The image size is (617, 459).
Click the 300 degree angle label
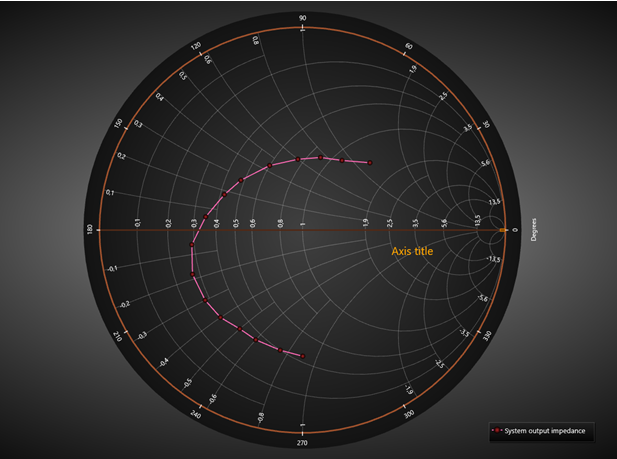[409, 414]
